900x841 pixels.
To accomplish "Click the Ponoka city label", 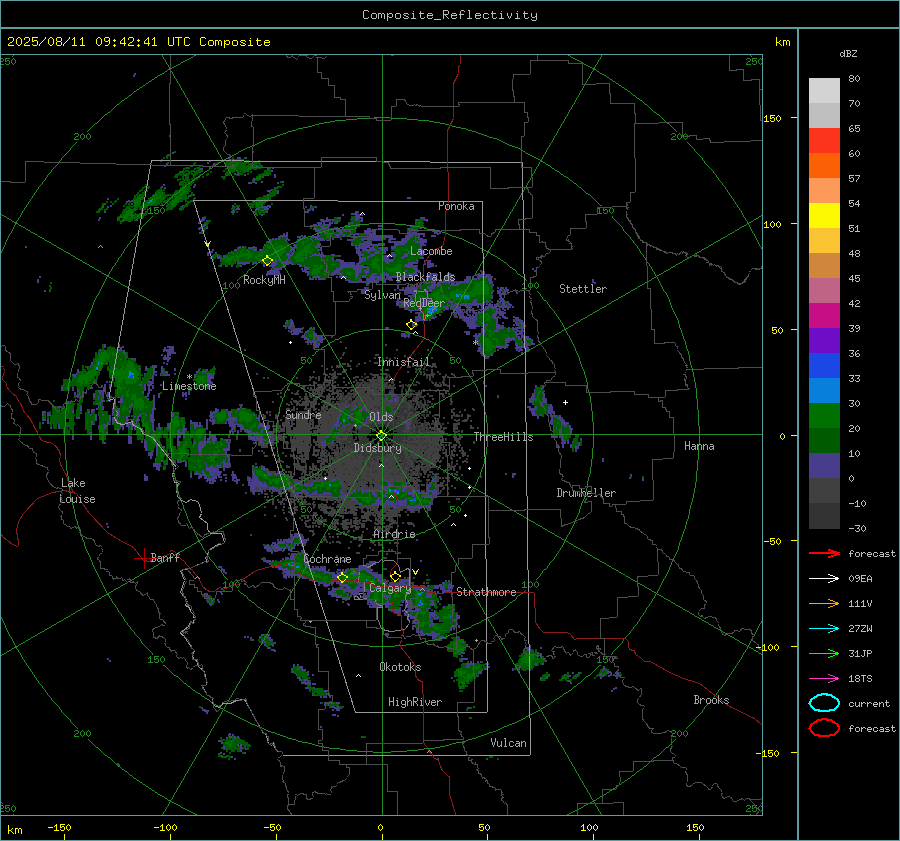I will point(456,206).
